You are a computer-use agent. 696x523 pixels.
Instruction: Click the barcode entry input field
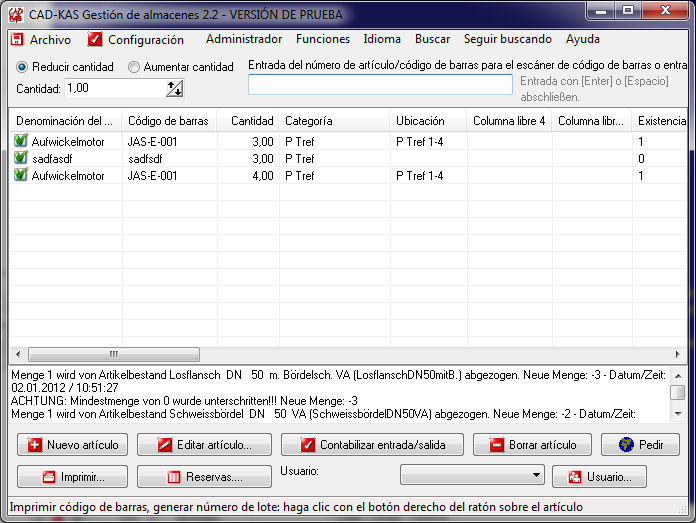(x=380, y=85)
